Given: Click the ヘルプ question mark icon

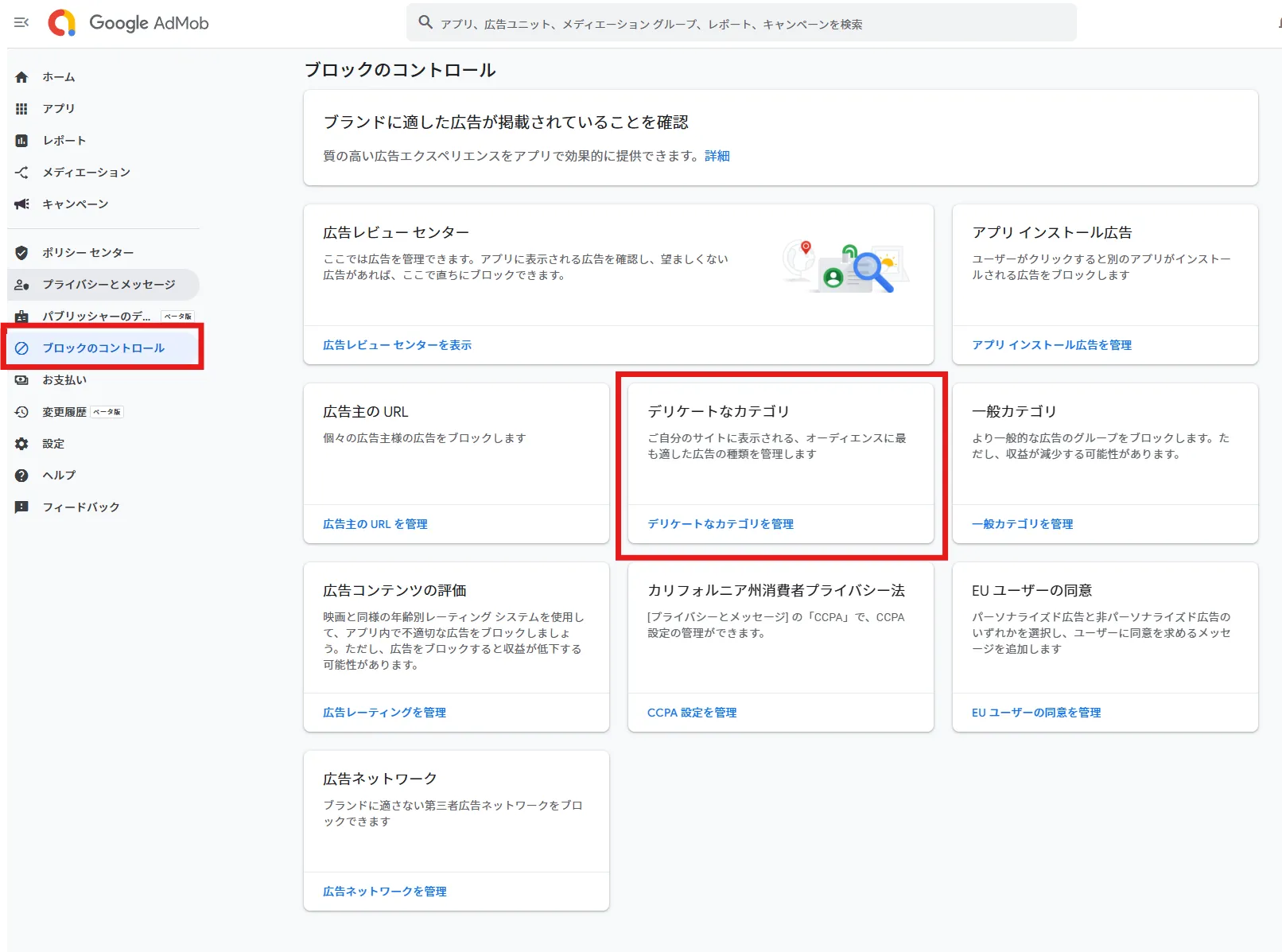Looking at the screenshot, I should pyautogui.click(x=21, y=476).
